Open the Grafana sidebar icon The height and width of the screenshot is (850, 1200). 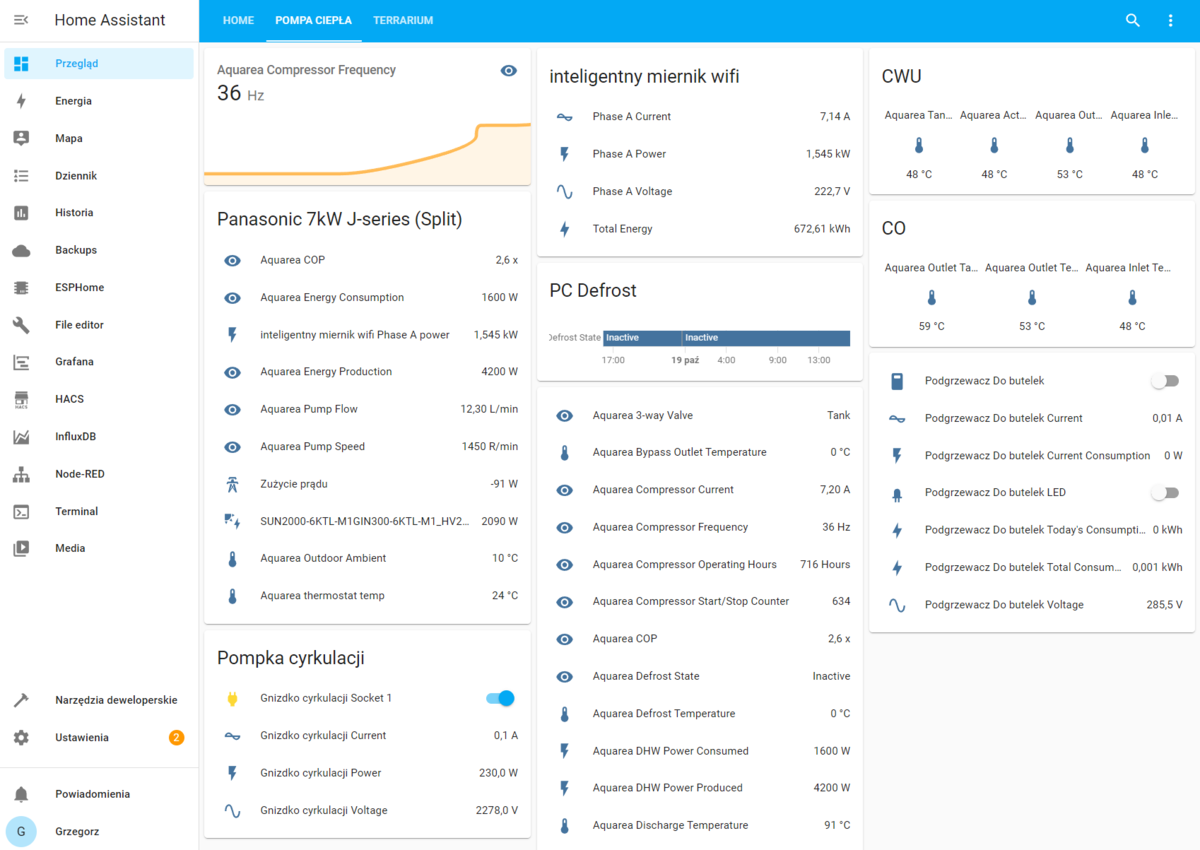coord(21,362)
